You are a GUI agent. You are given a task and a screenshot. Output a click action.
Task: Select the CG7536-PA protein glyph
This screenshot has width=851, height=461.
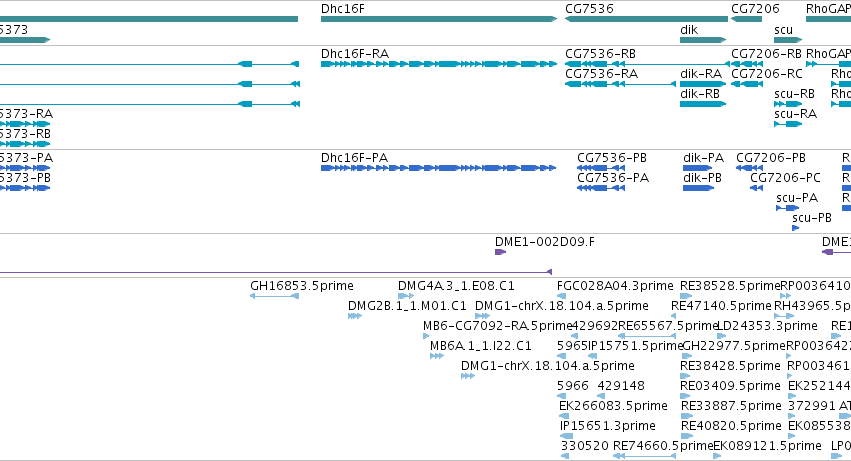tap(601, 188)
